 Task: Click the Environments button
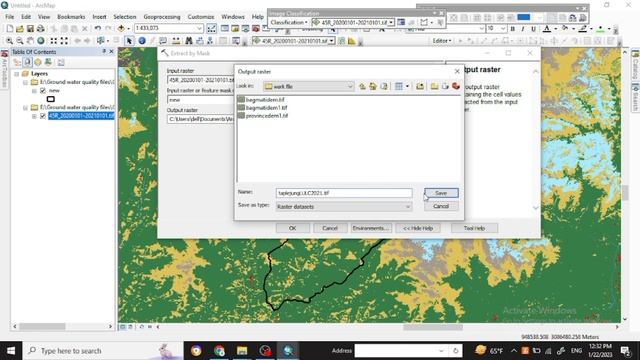(371, 228)
